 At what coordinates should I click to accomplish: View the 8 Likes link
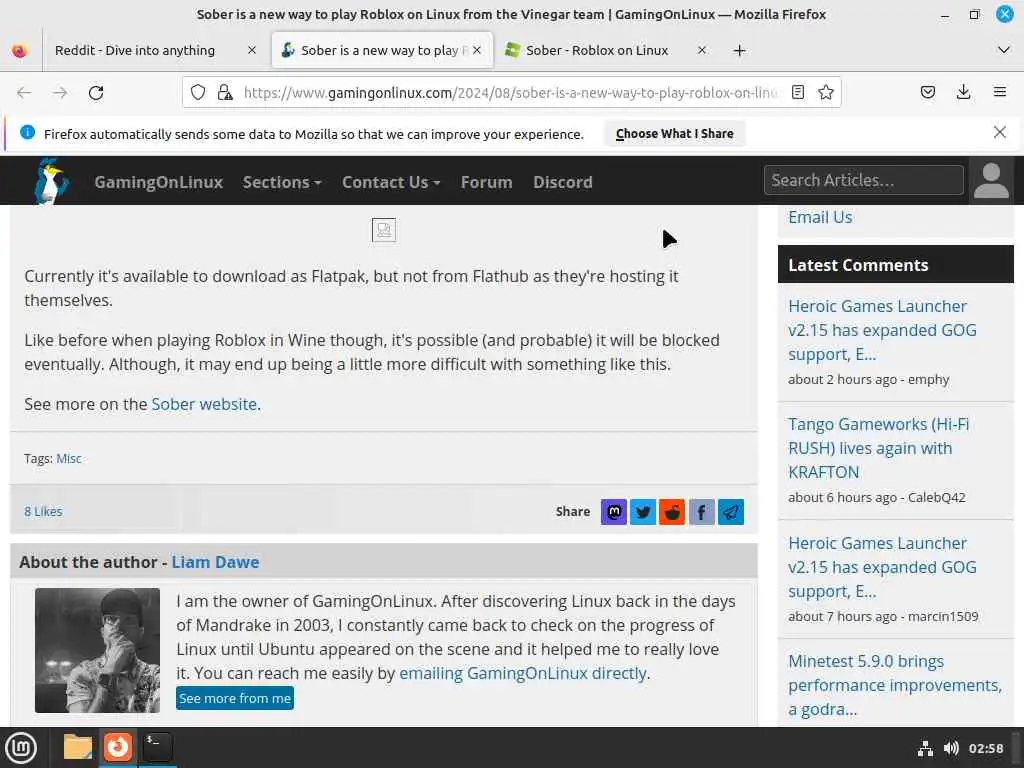(x=43, y=511)
